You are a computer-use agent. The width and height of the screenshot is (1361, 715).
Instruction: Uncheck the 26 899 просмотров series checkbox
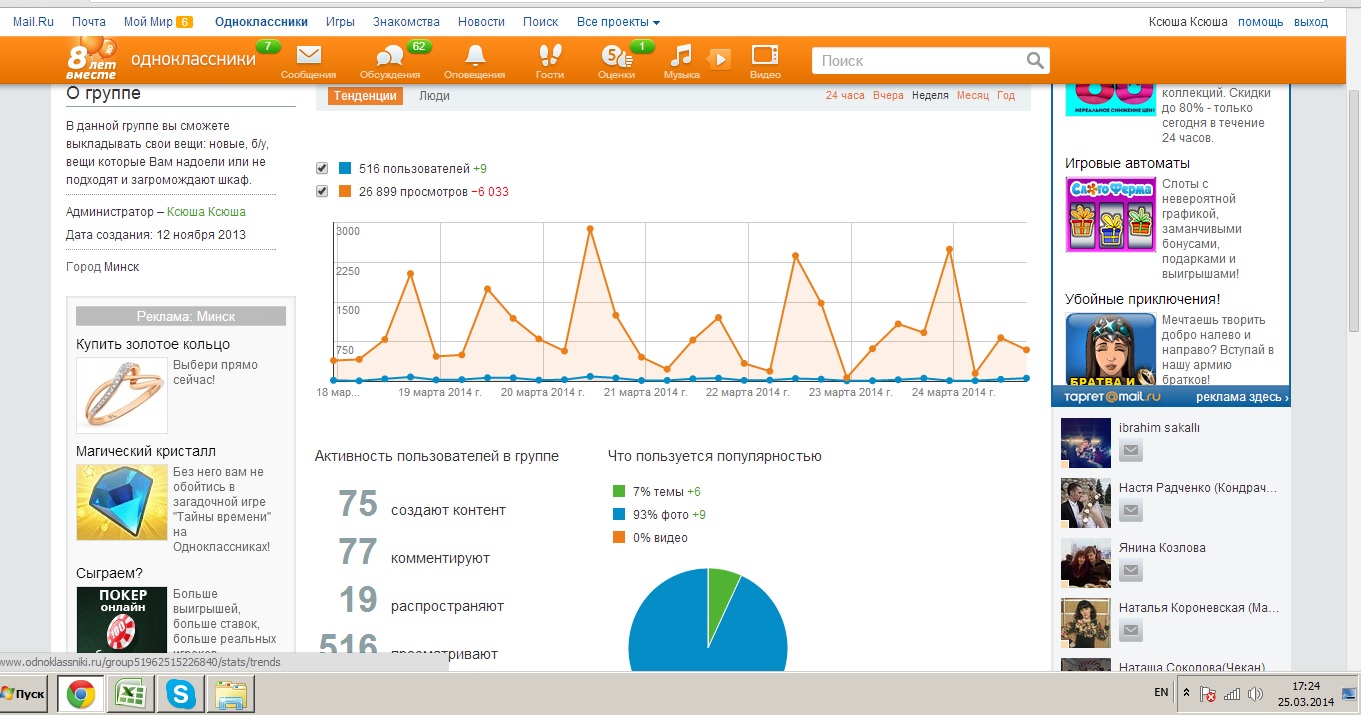pyautogui.click(x=322, y=191)
